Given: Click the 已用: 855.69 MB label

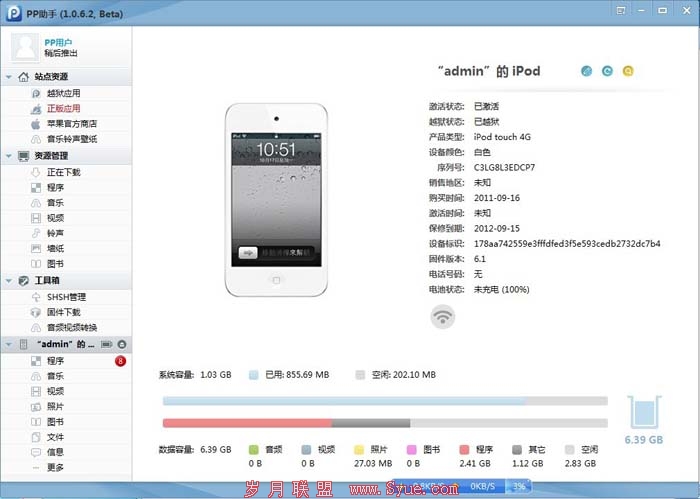Looking at the screenshot, I should coord(297,375).
